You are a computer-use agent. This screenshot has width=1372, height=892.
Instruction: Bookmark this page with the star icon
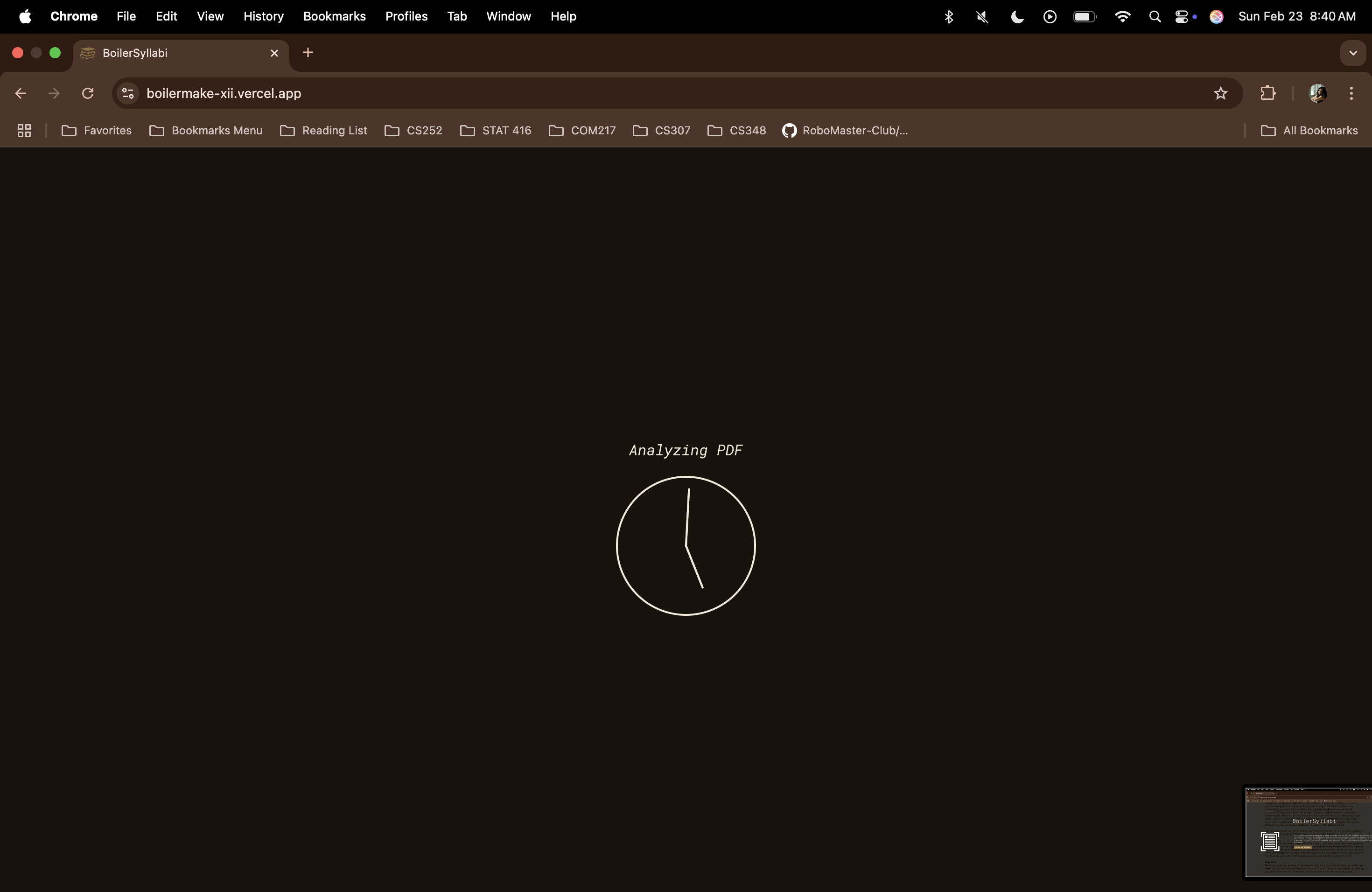1220,93
